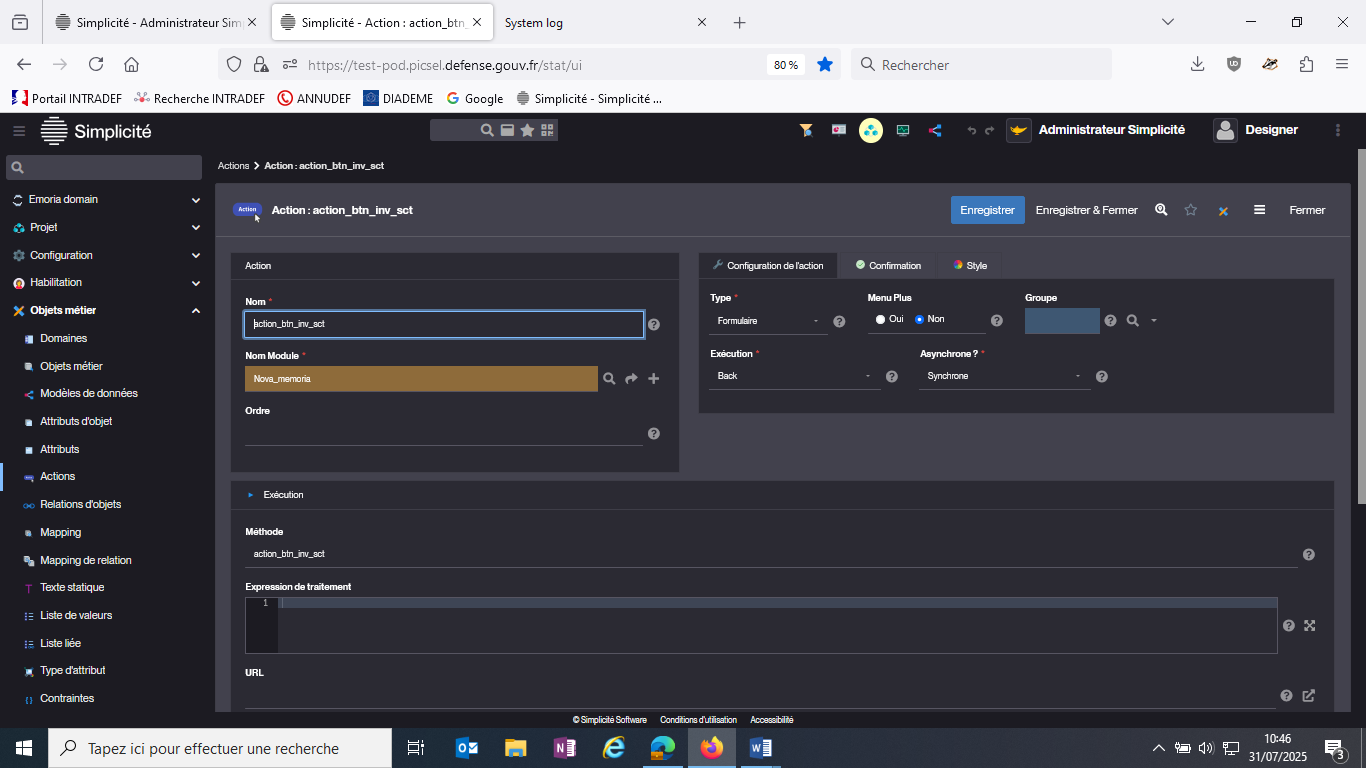Collapse the Exécution section triangle

tap(251, 495)
